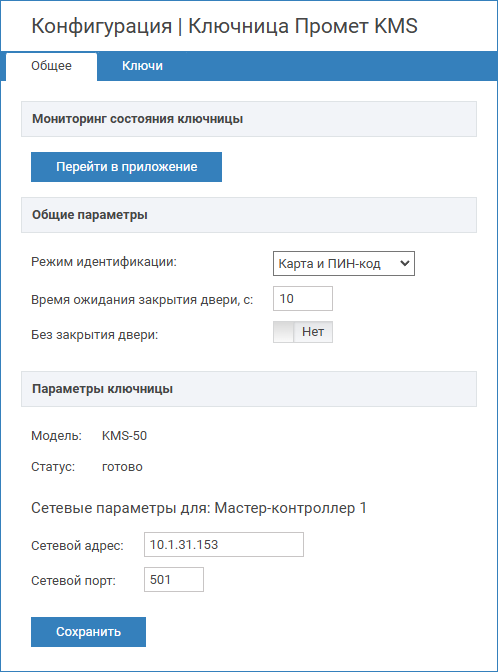498x672 pixels.
Task: Click the Без закрытия двери label text
Action: pyautogui.click(x=94, y=335)
